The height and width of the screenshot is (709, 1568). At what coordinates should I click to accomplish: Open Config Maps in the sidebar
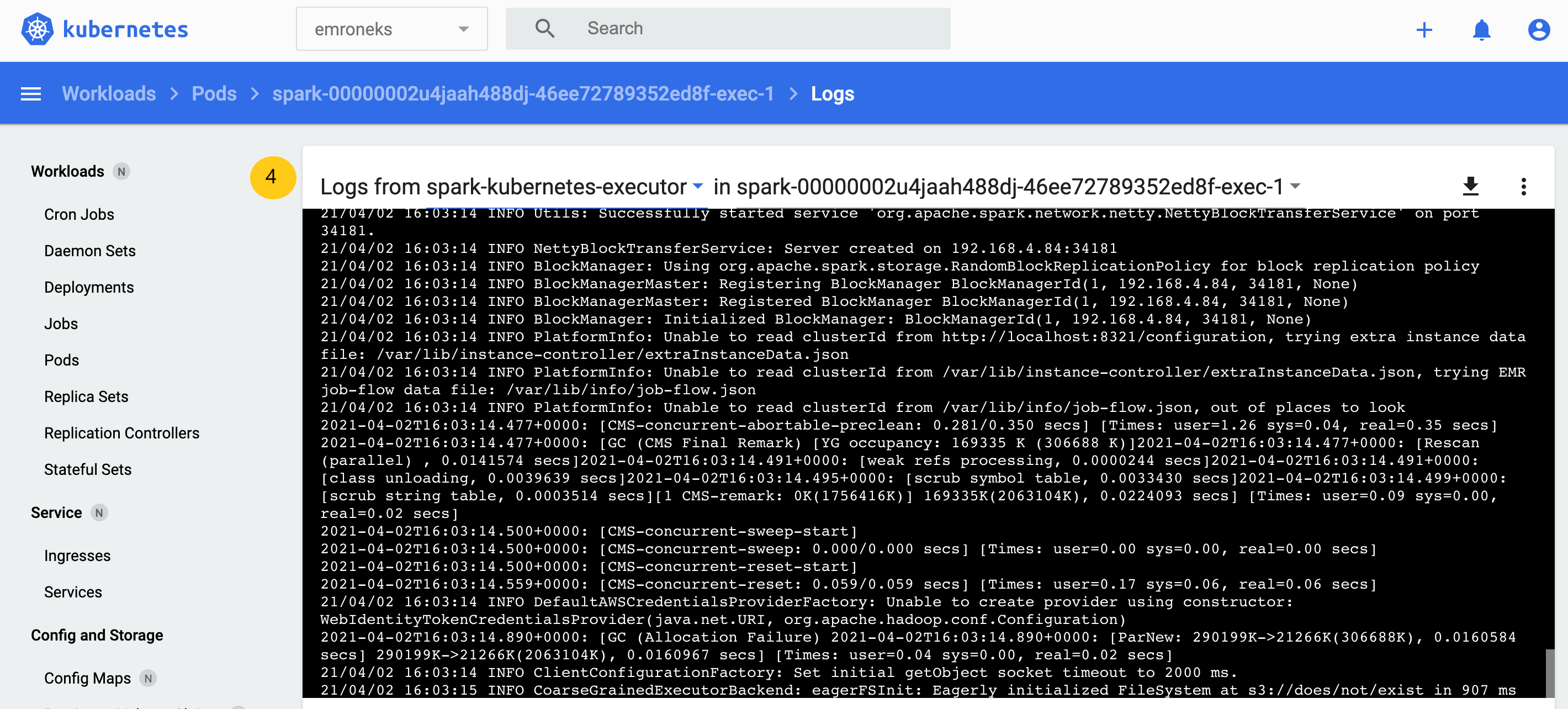pos(87,678)
